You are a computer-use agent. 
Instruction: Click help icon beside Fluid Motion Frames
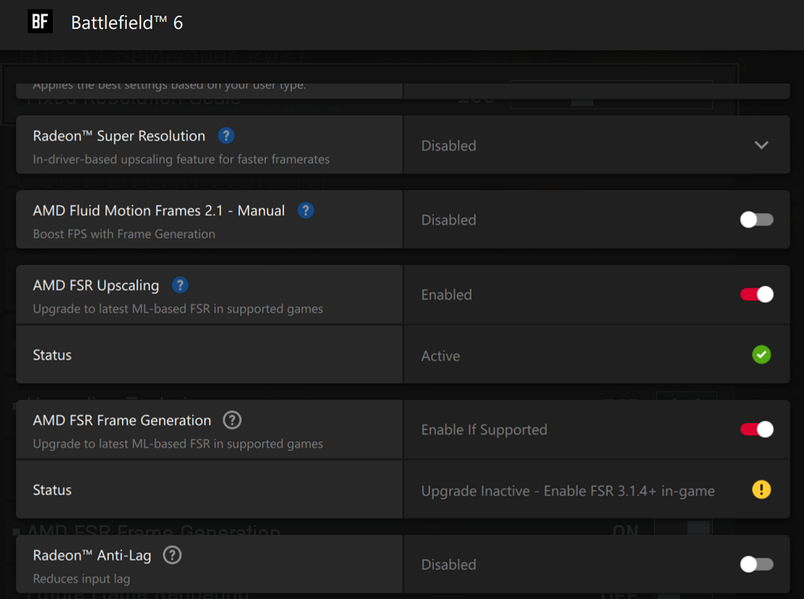coord(306,211)
